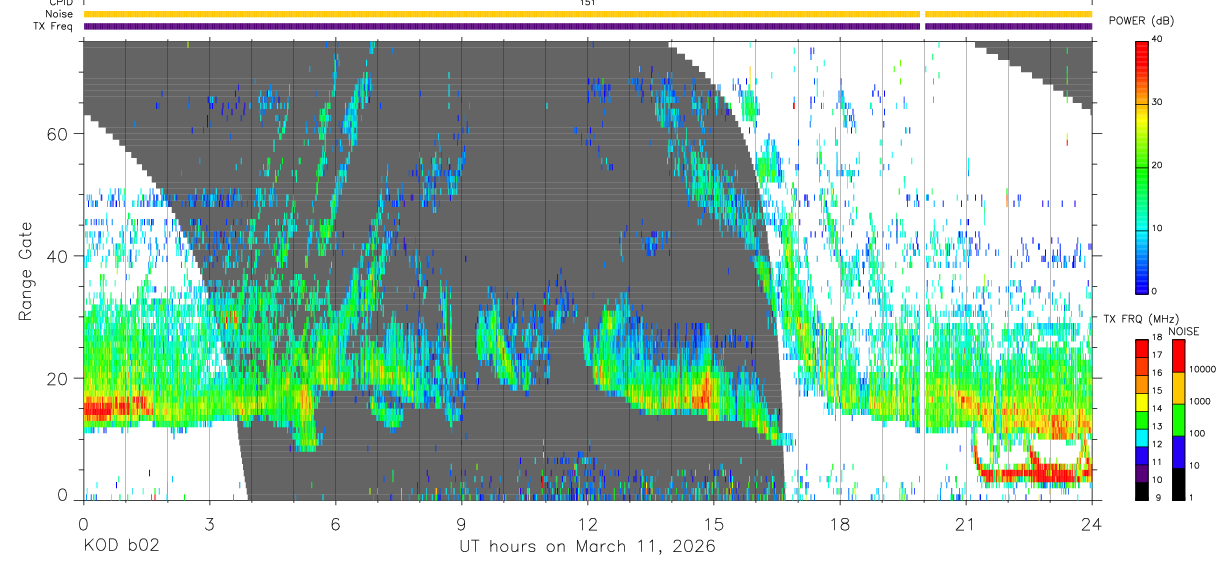Screen dimensions: 1228x567
Task: Click the 'Range Gate' y-axis title
Action: click(x=27, y=270)
